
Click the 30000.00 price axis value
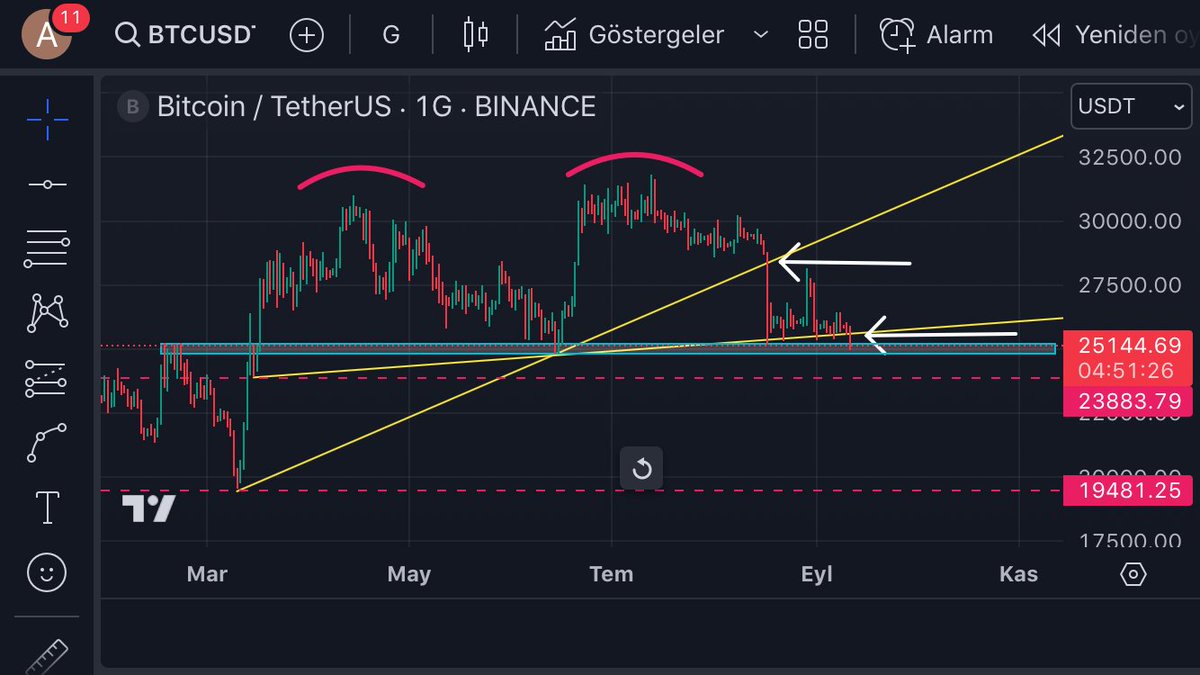coord(1129,221)
